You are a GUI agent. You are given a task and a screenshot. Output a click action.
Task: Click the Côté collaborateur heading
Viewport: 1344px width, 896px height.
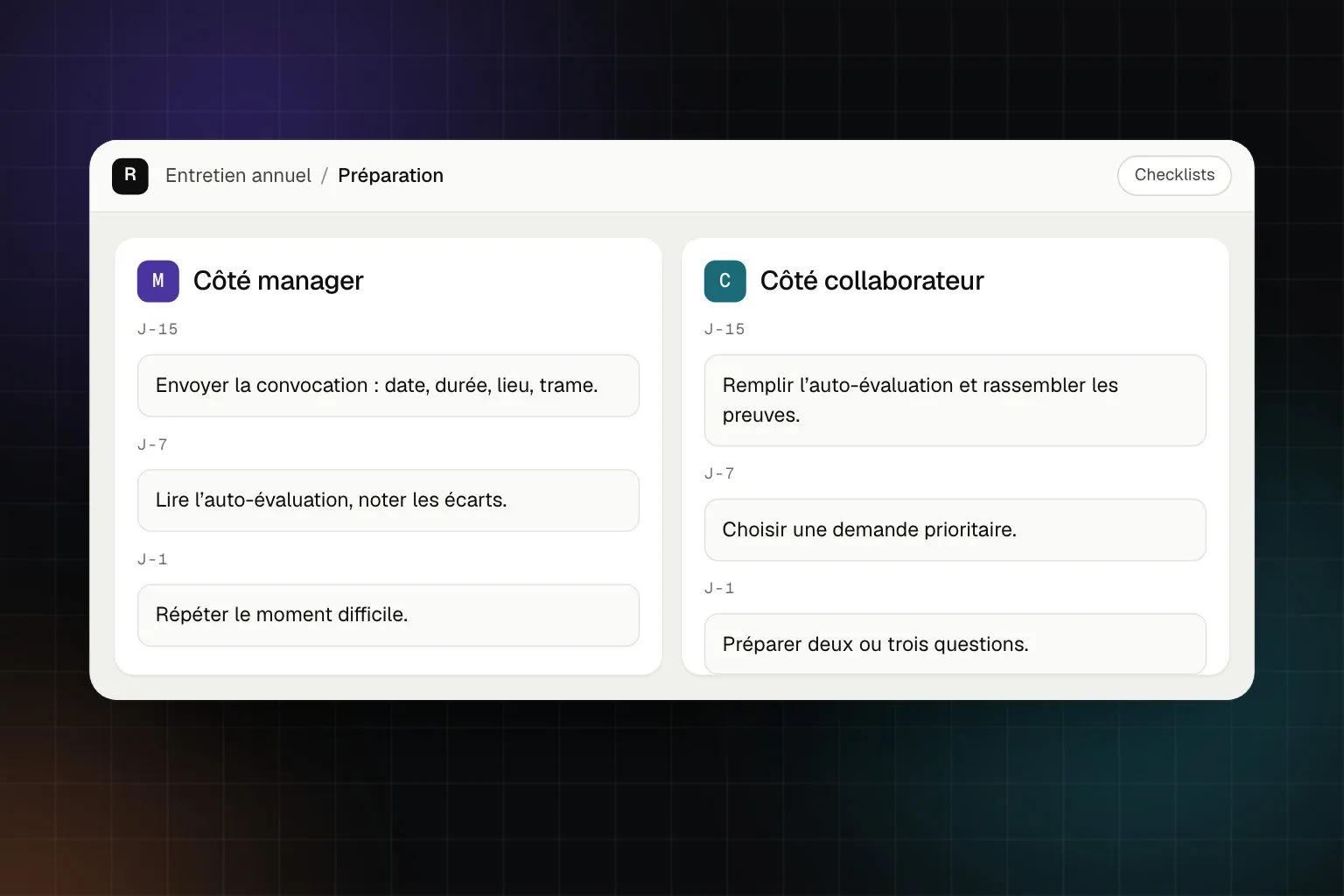pos(871,281)
